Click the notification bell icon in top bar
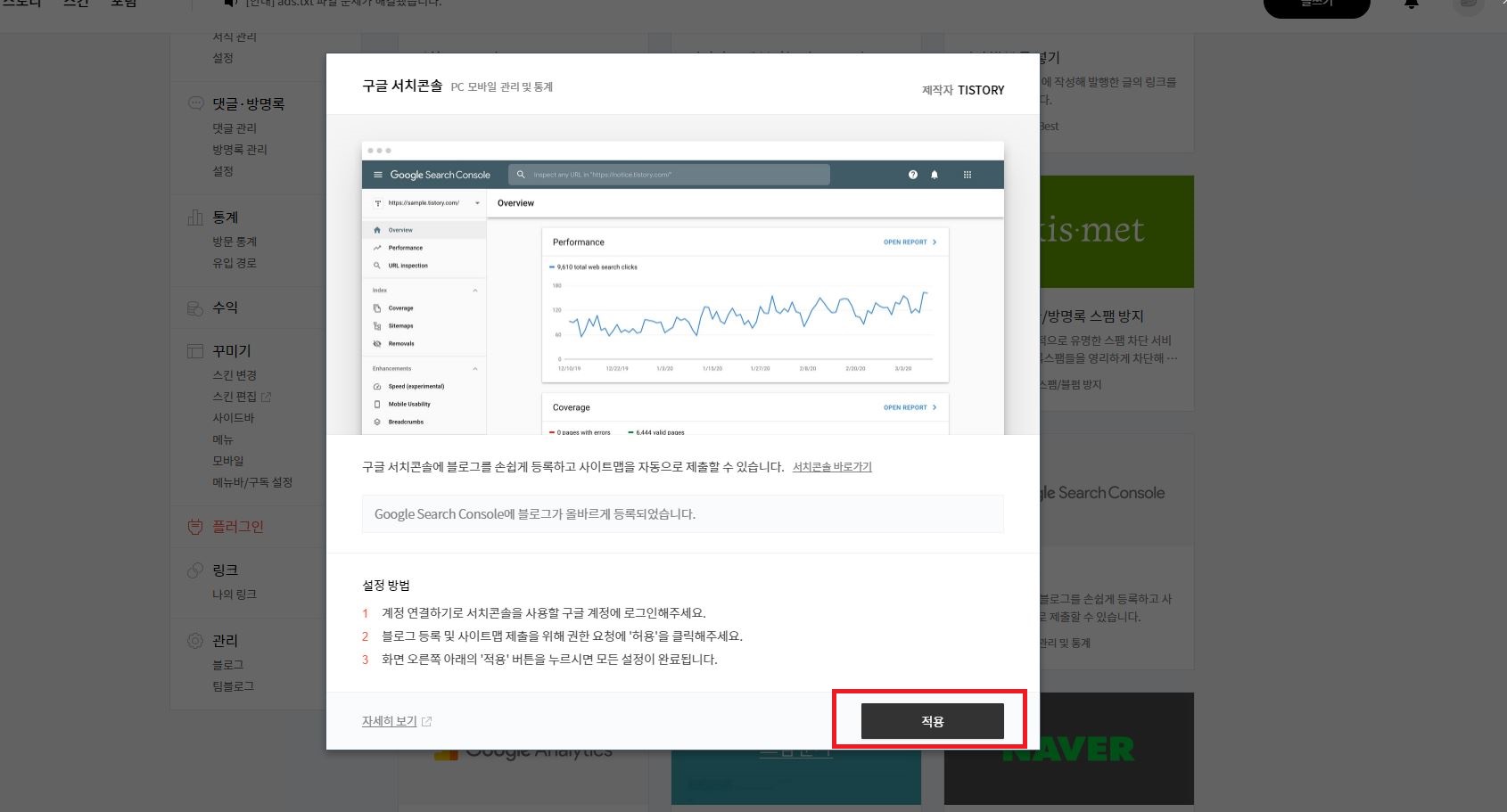The image size is (1507, 812). pos(1412,4)
